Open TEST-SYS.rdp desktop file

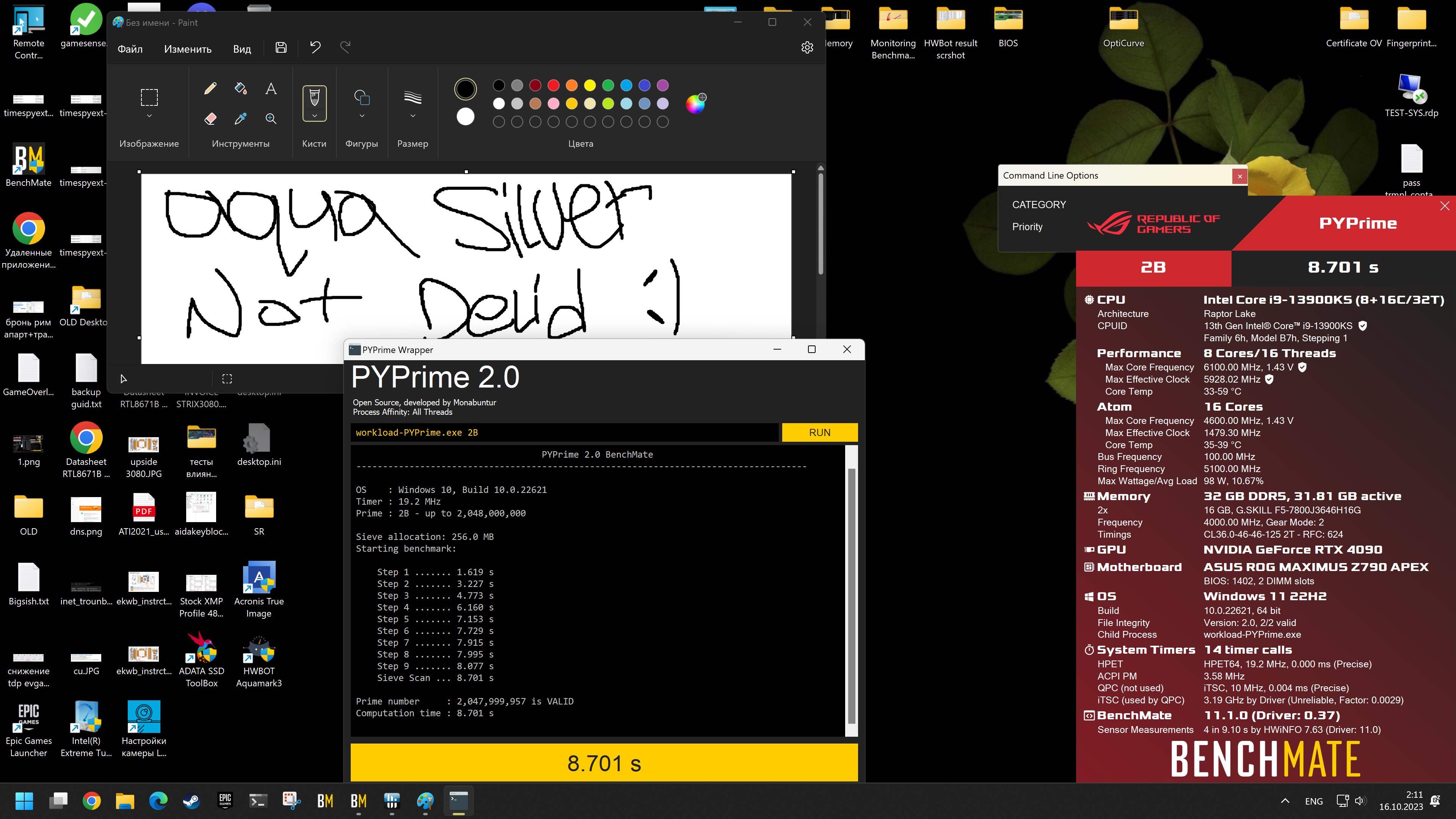(1411, 96)
